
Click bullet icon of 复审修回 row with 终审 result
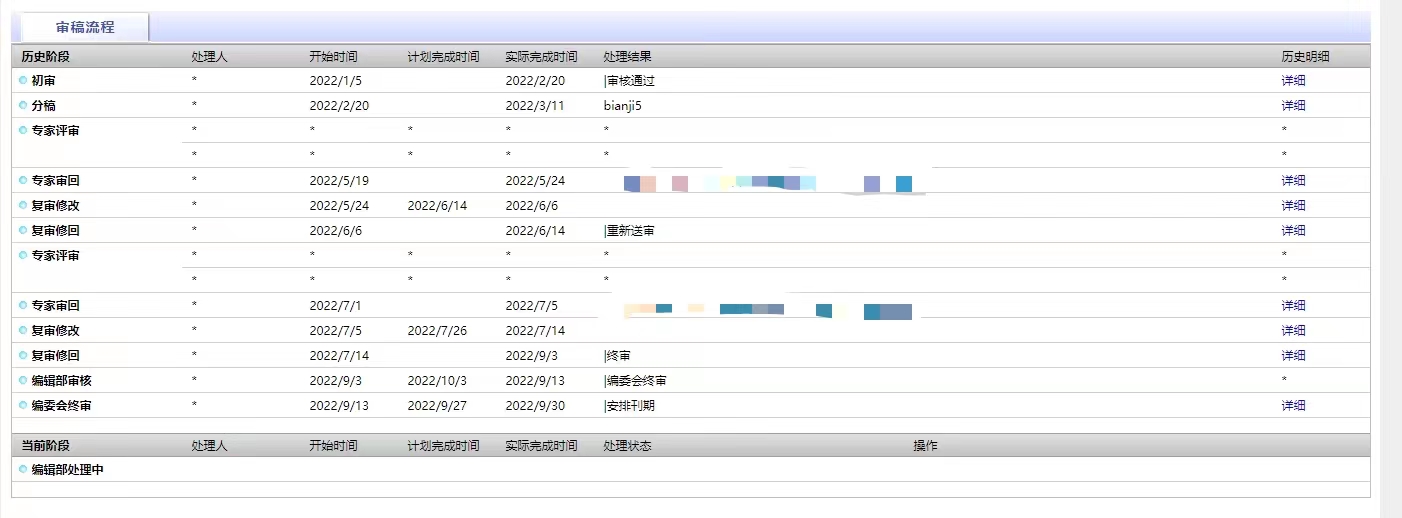(x=23, y=355)
